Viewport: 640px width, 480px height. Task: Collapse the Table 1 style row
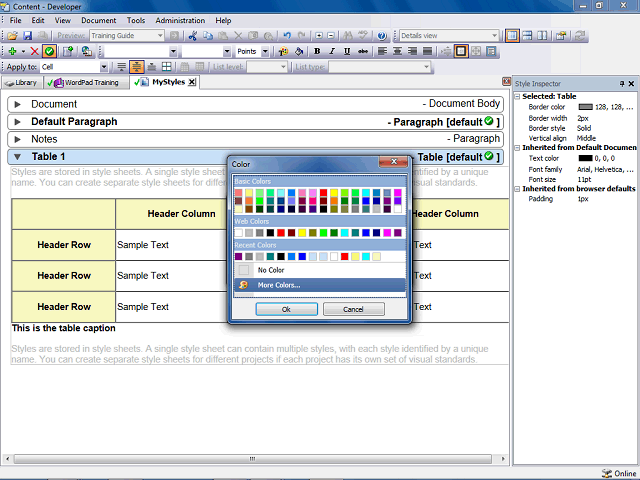click(x=18, y=157)
